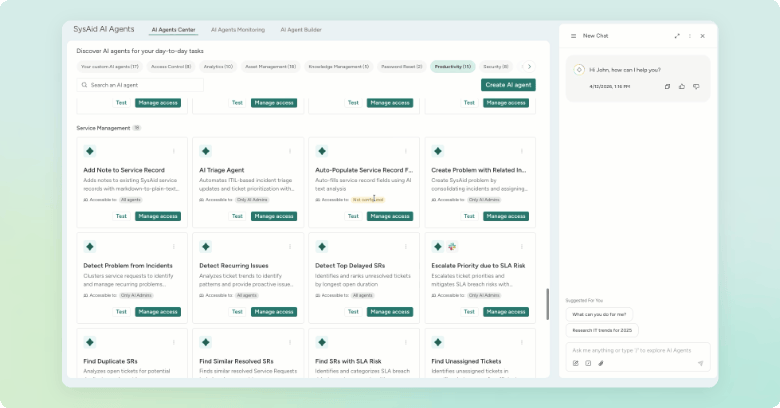Click the Find SRs with SLA Risk agent icon
The height and width of the screenshot is (408, 780).
tap(322, 342)
